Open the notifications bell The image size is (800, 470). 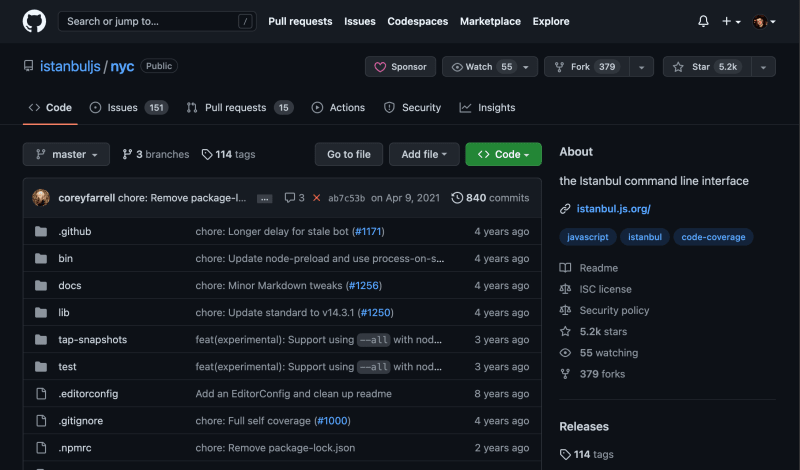[703, 21]
